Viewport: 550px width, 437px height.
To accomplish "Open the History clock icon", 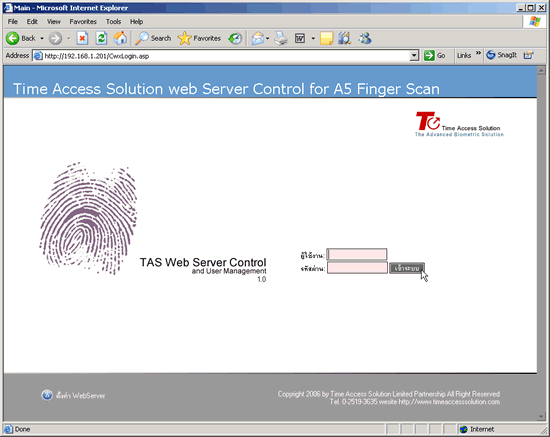I will [x=235, y=38].
